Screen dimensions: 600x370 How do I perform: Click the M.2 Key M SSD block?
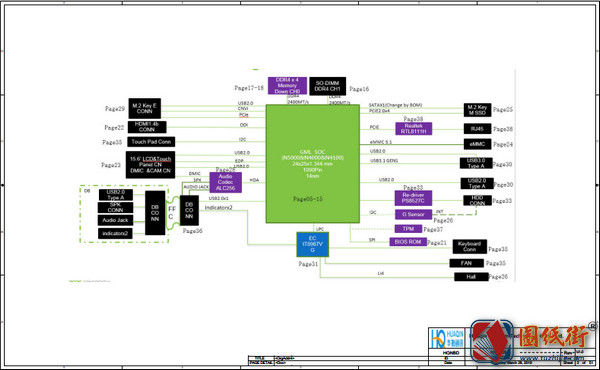click(477, 110)
